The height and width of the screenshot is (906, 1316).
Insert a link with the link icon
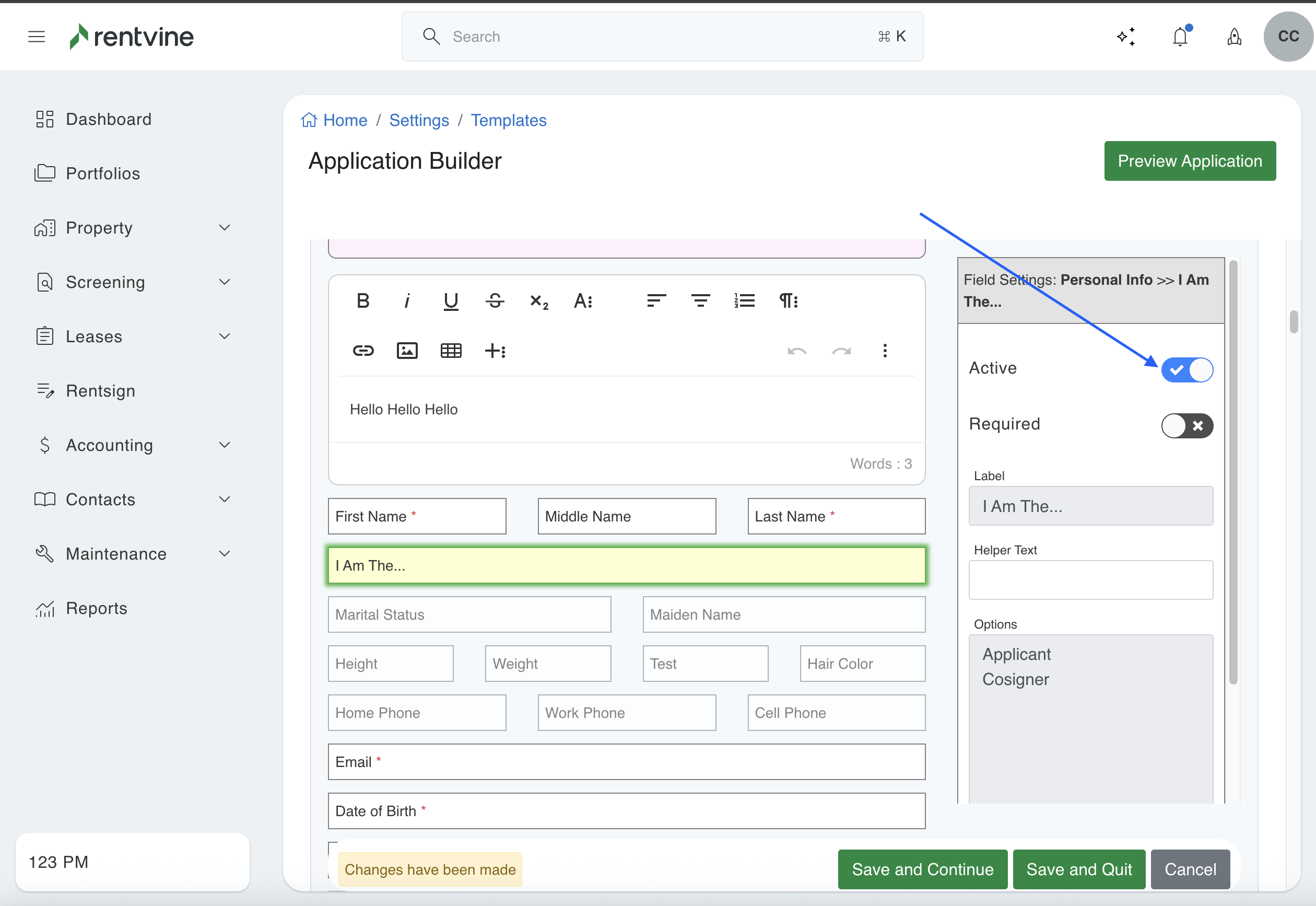point(363,351)
